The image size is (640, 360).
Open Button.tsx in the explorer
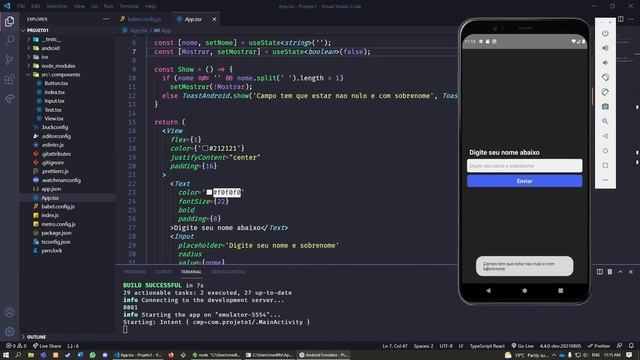pos(56,83)
